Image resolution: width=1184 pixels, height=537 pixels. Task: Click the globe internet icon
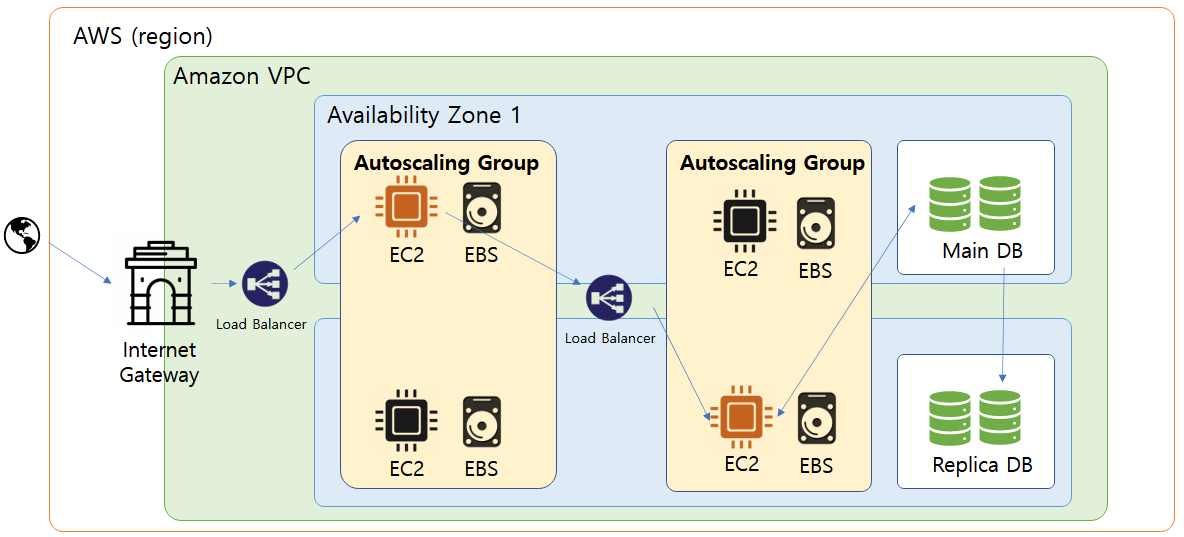[x=22, y=234]
